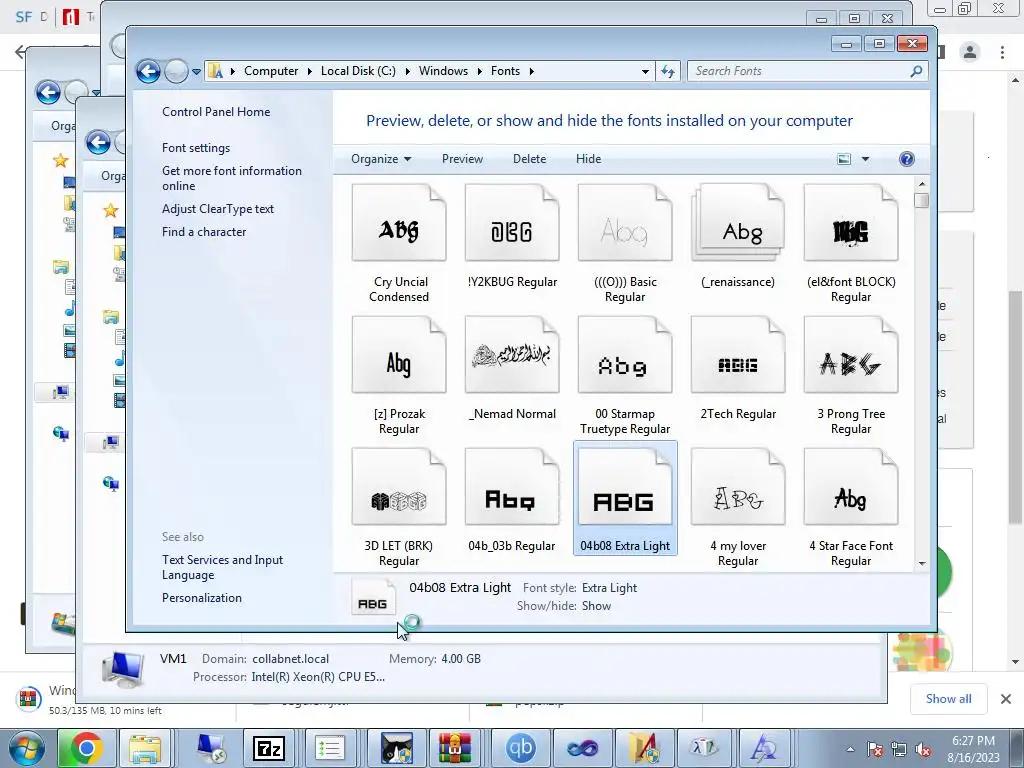
Task: Click the Local Disk (C:) breadcrumb
Action: pyautogui.click(x=358, y=71)
